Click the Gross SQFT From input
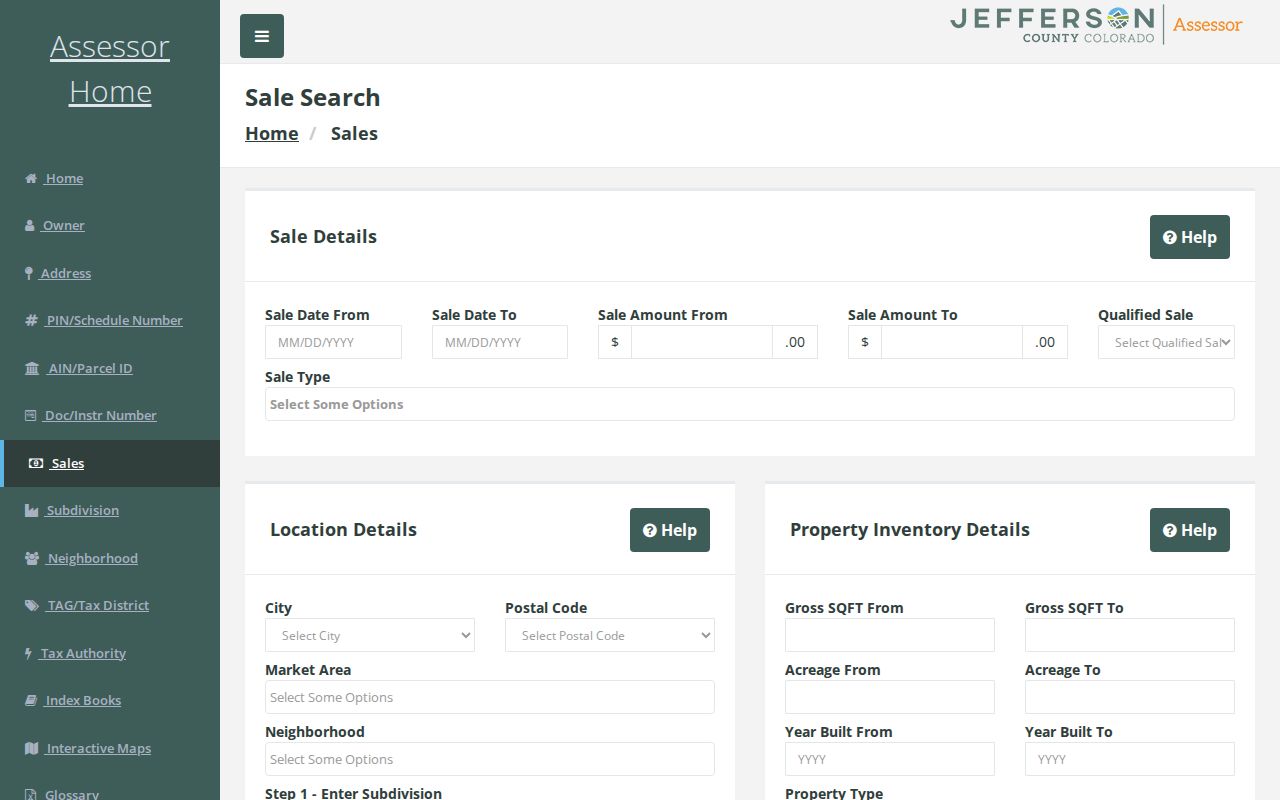Viewport: 1280px width, 800px height. tap(890, 635)
